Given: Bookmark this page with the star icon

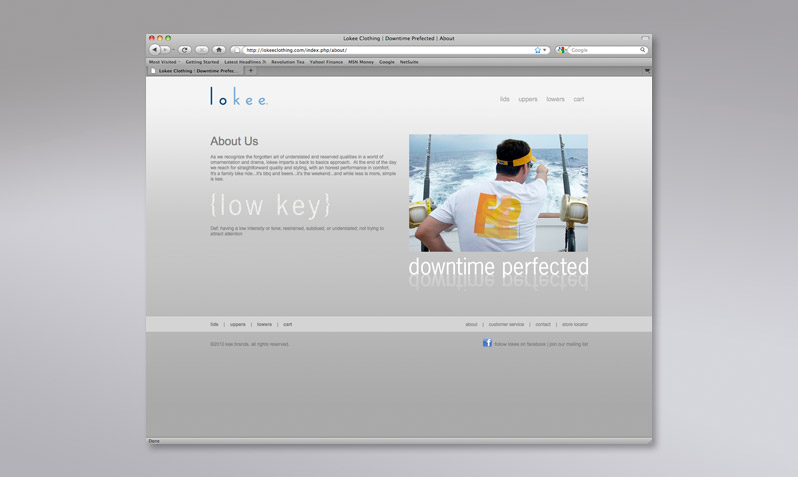Looking at the screenshot, I should click(537, 50).
